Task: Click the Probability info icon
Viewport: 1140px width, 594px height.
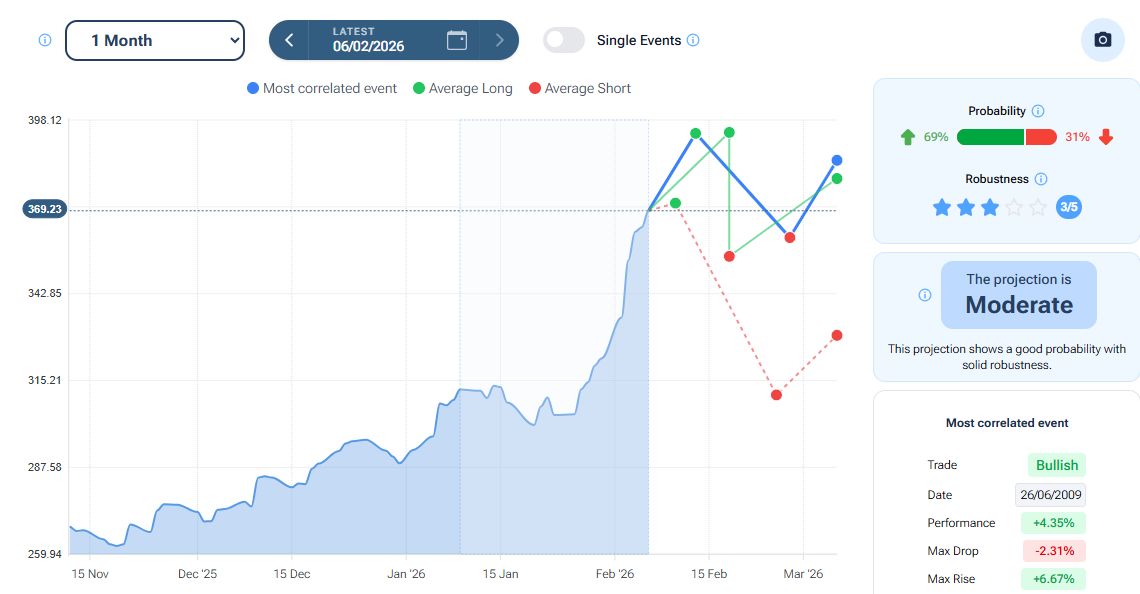Action: (x=1038, y=111)
